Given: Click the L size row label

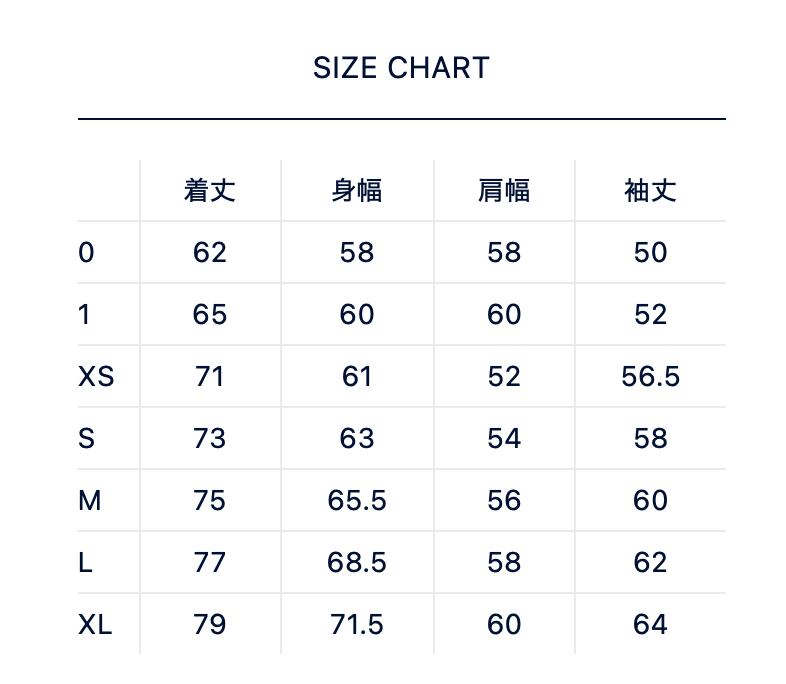Looking at the screenshot, I should click(x=86, y=562).
